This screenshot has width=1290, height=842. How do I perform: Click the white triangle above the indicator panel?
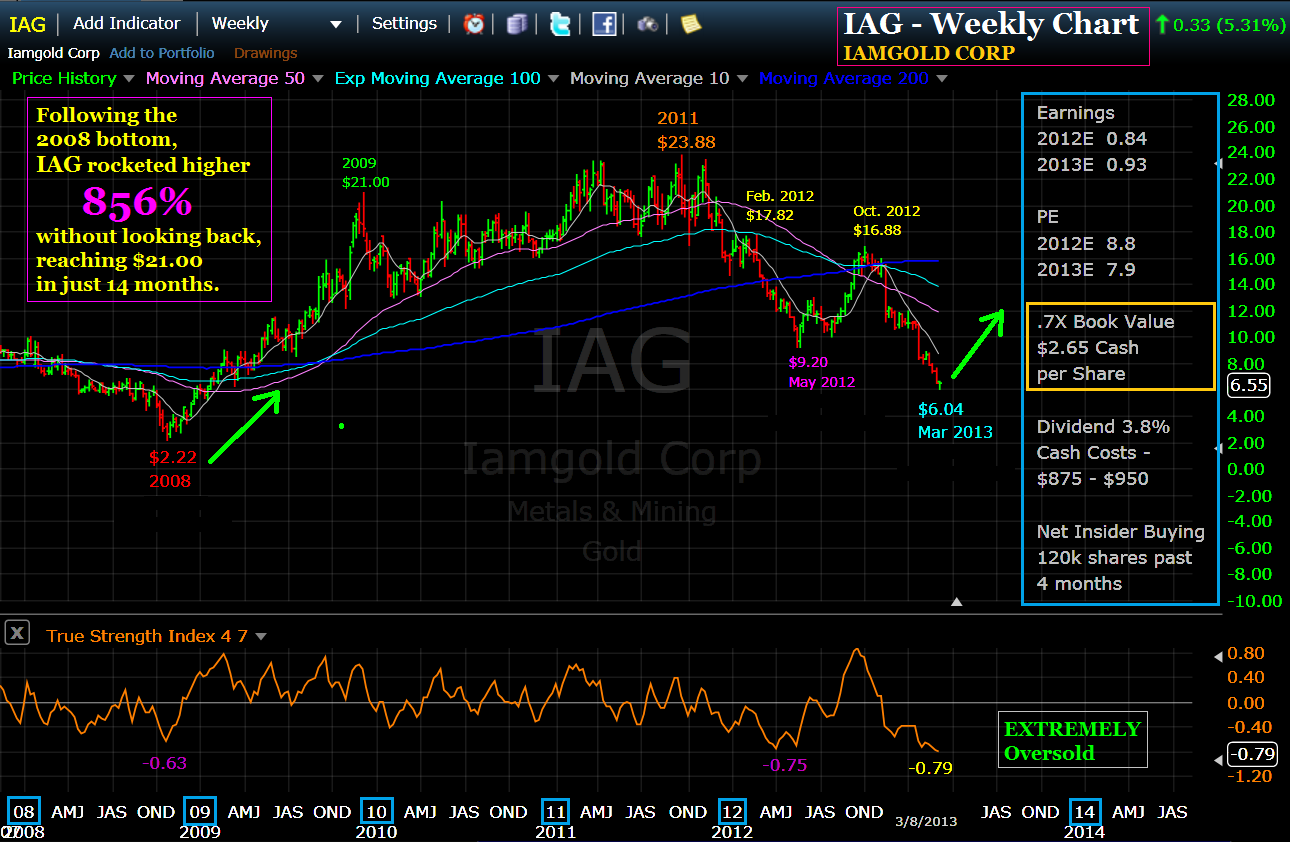coord(957,602)
